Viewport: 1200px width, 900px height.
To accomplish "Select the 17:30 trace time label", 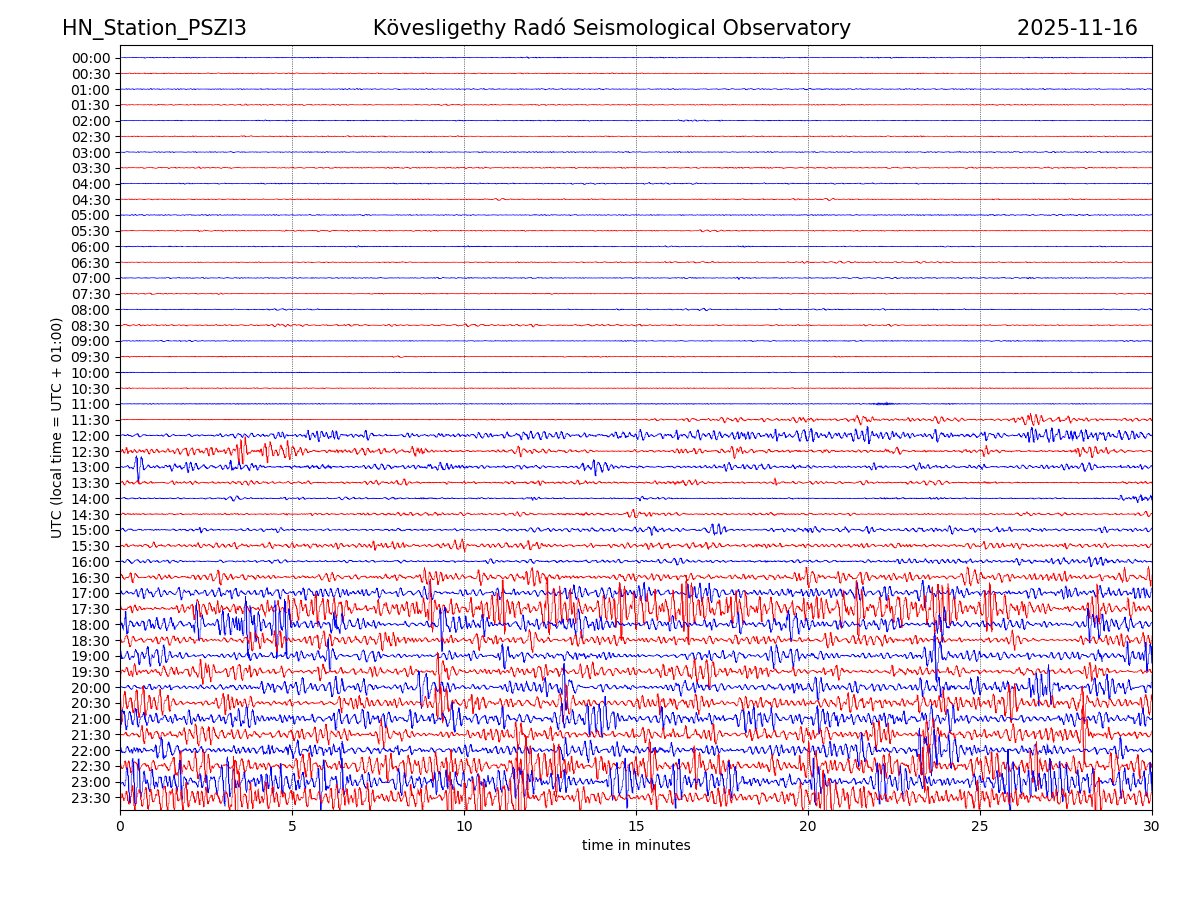I will click(x=91, y=609).
